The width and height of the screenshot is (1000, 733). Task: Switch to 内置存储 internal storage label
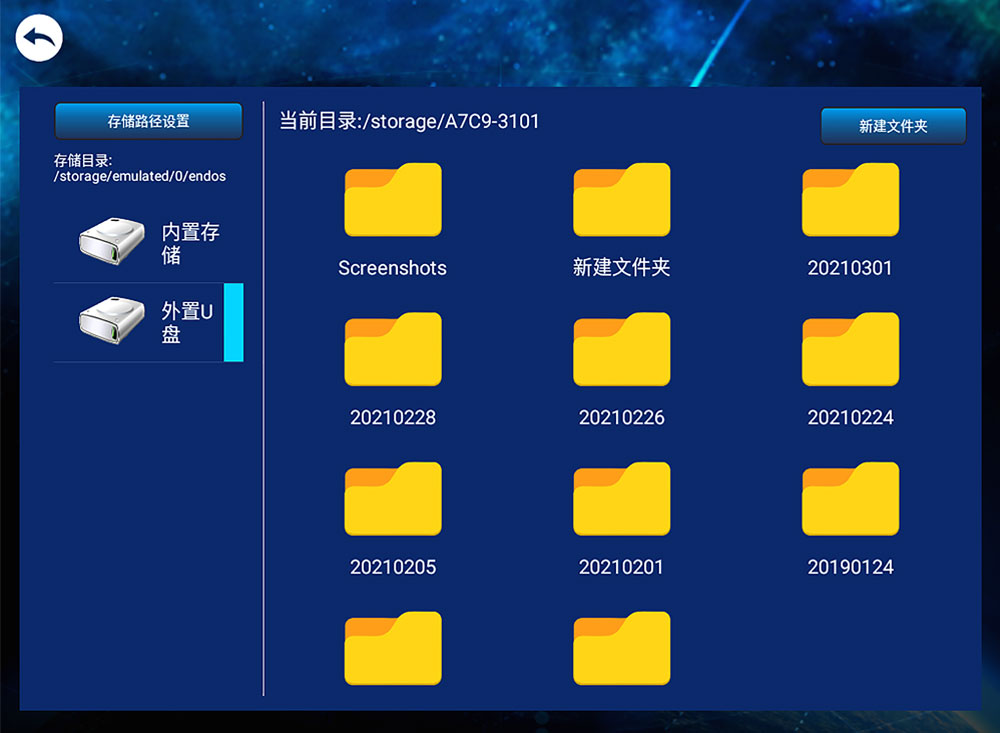pyautogui.click(x=190, y=244)
